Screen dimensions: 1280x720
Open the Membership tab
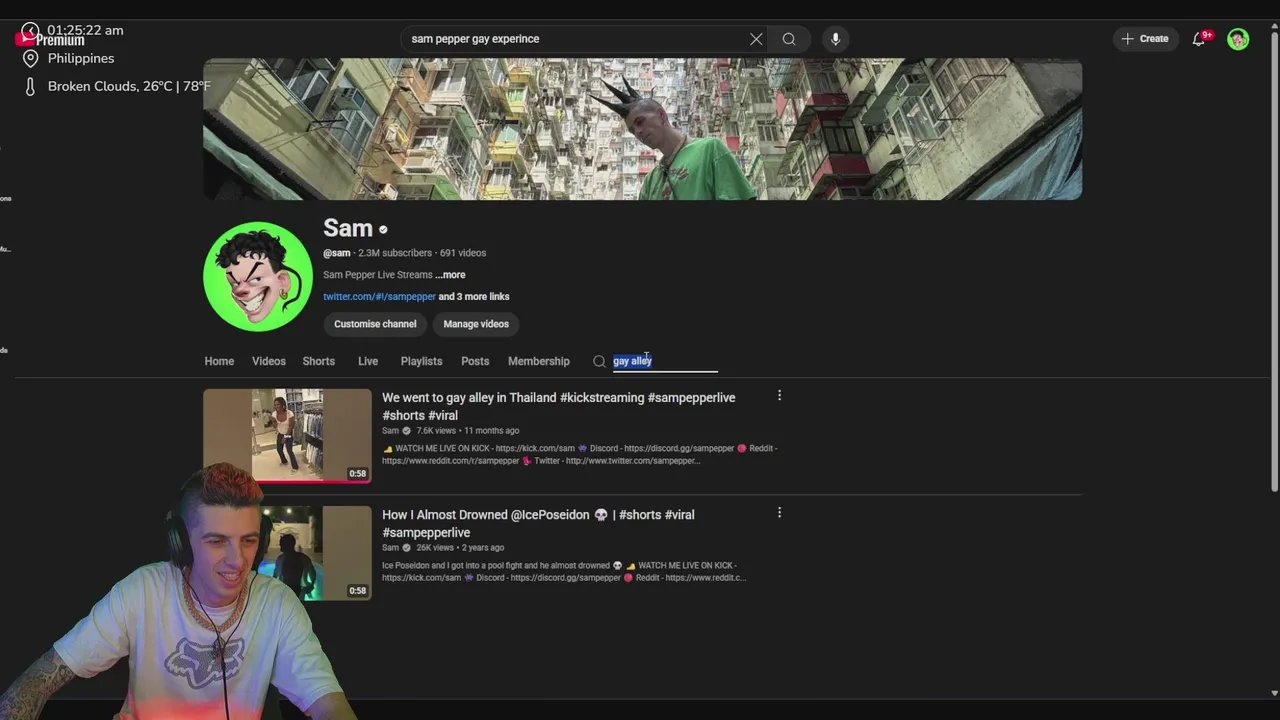click(538, 361)
